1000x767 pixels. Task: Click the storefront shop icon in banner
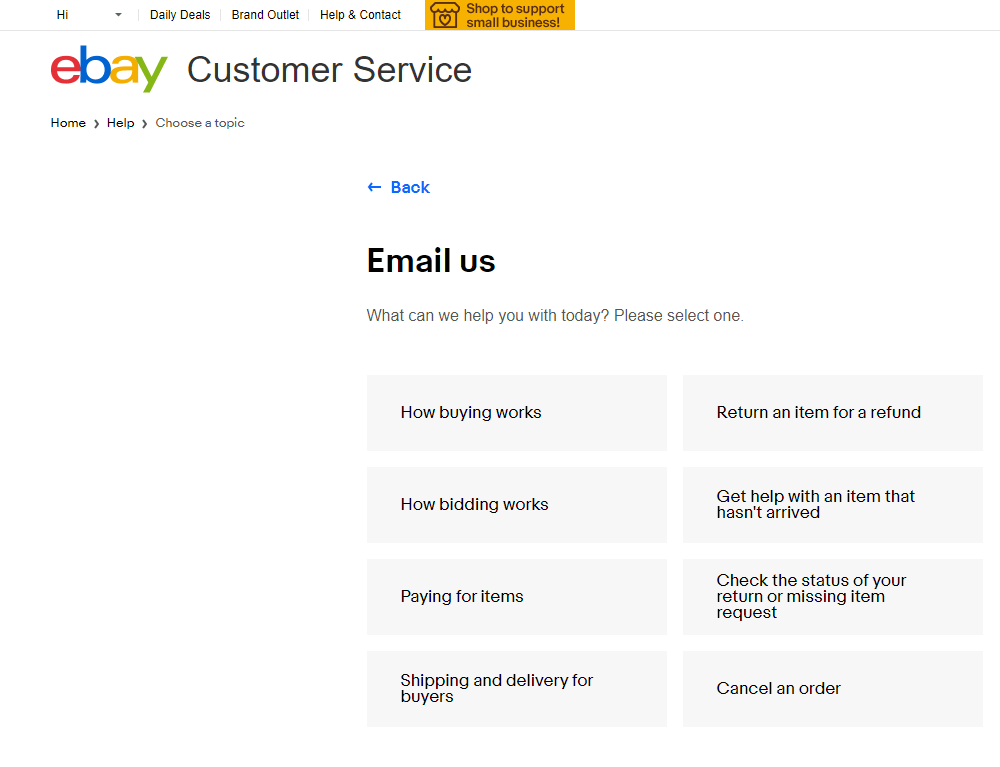(x=444, y=15)
